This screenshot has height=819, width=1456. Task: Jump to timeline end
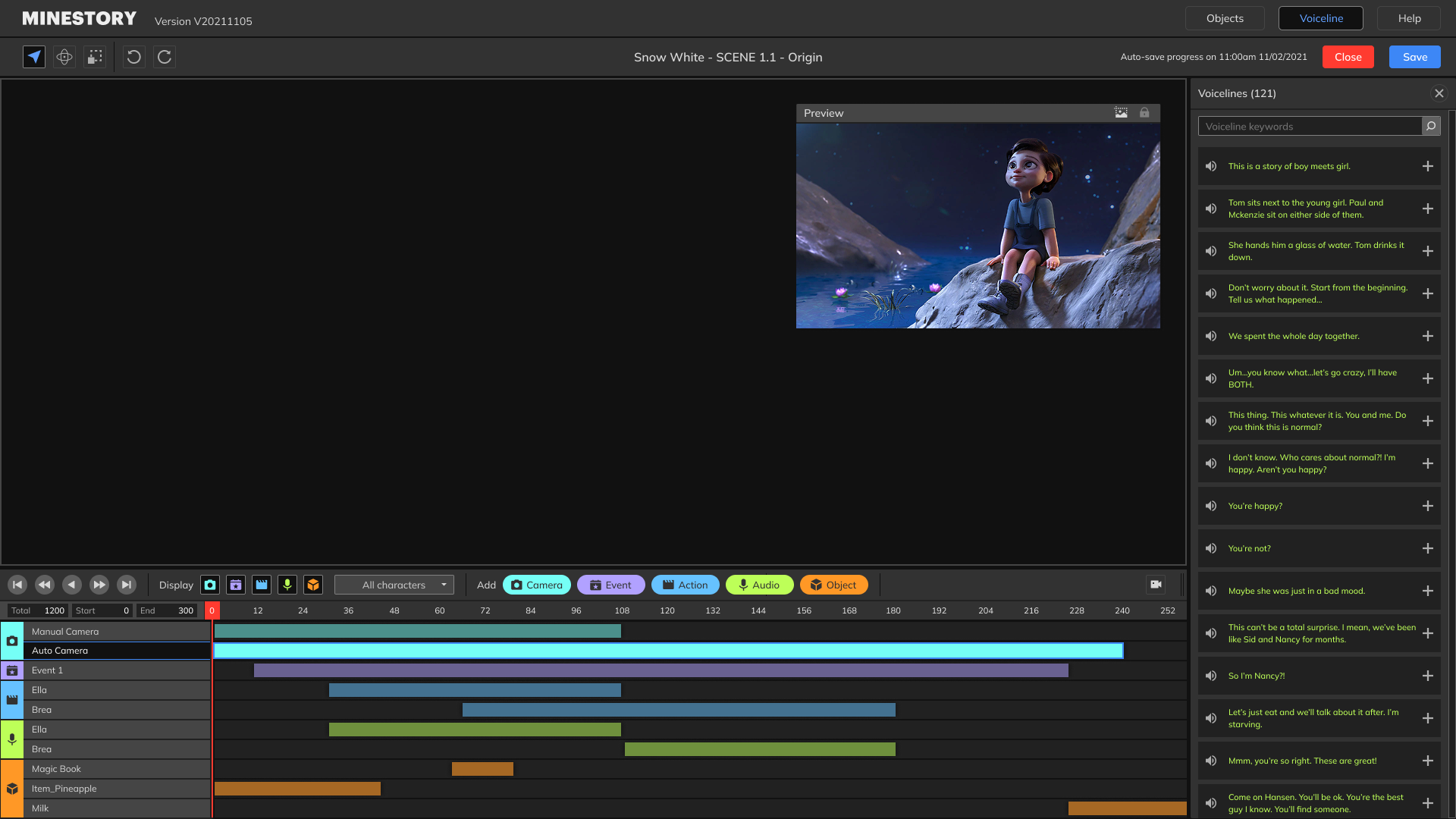pos(127,585)
